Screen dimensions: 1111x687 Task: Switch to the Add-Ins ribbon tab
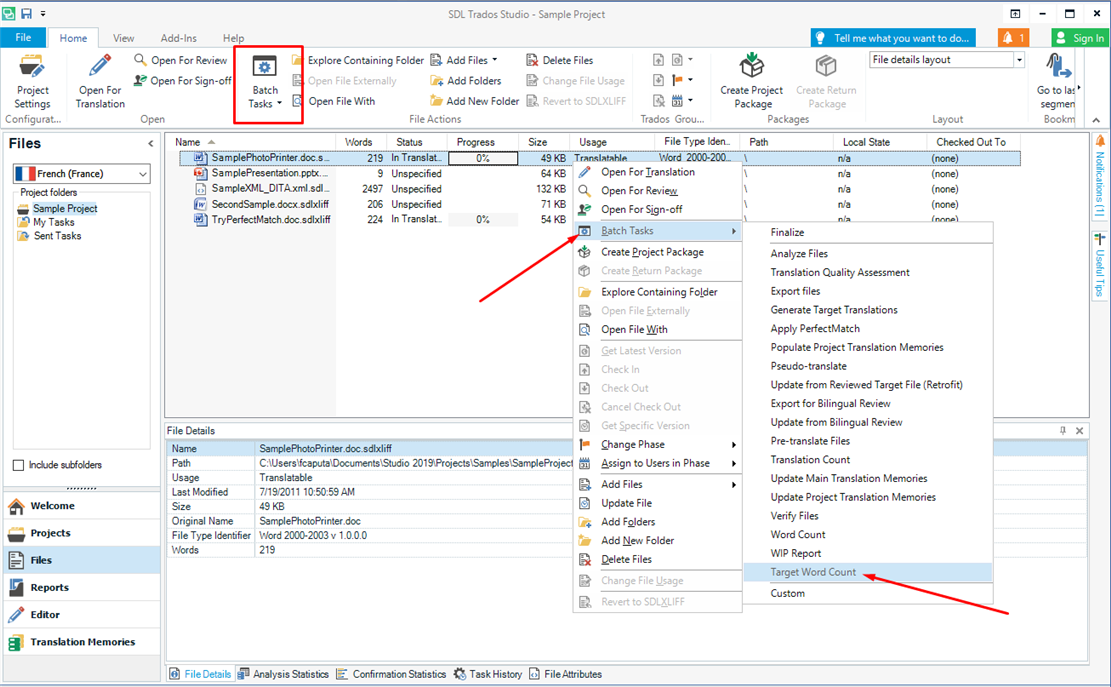[179, 38]
